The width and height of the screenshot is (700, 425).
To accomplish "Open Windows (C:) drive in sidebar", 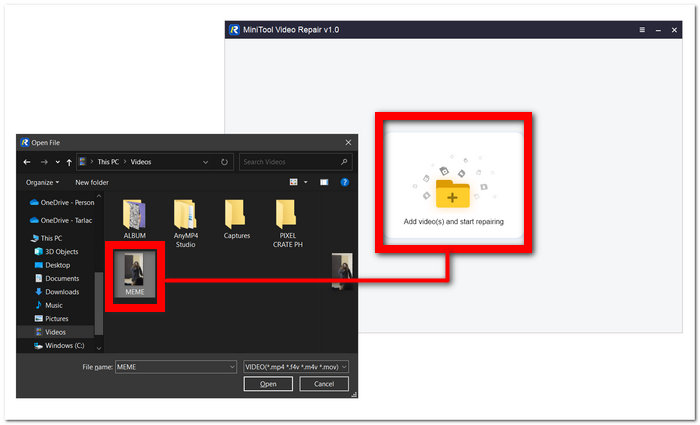I will click(x=59, y=346).
